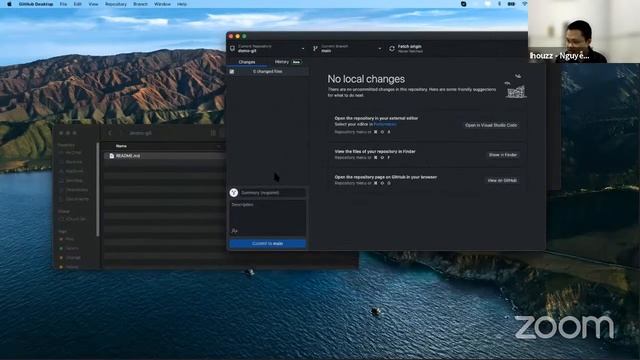This screenshot has height=360, width=640.
Task: Open the Repository menu
Action: click(x=116, y=4)
